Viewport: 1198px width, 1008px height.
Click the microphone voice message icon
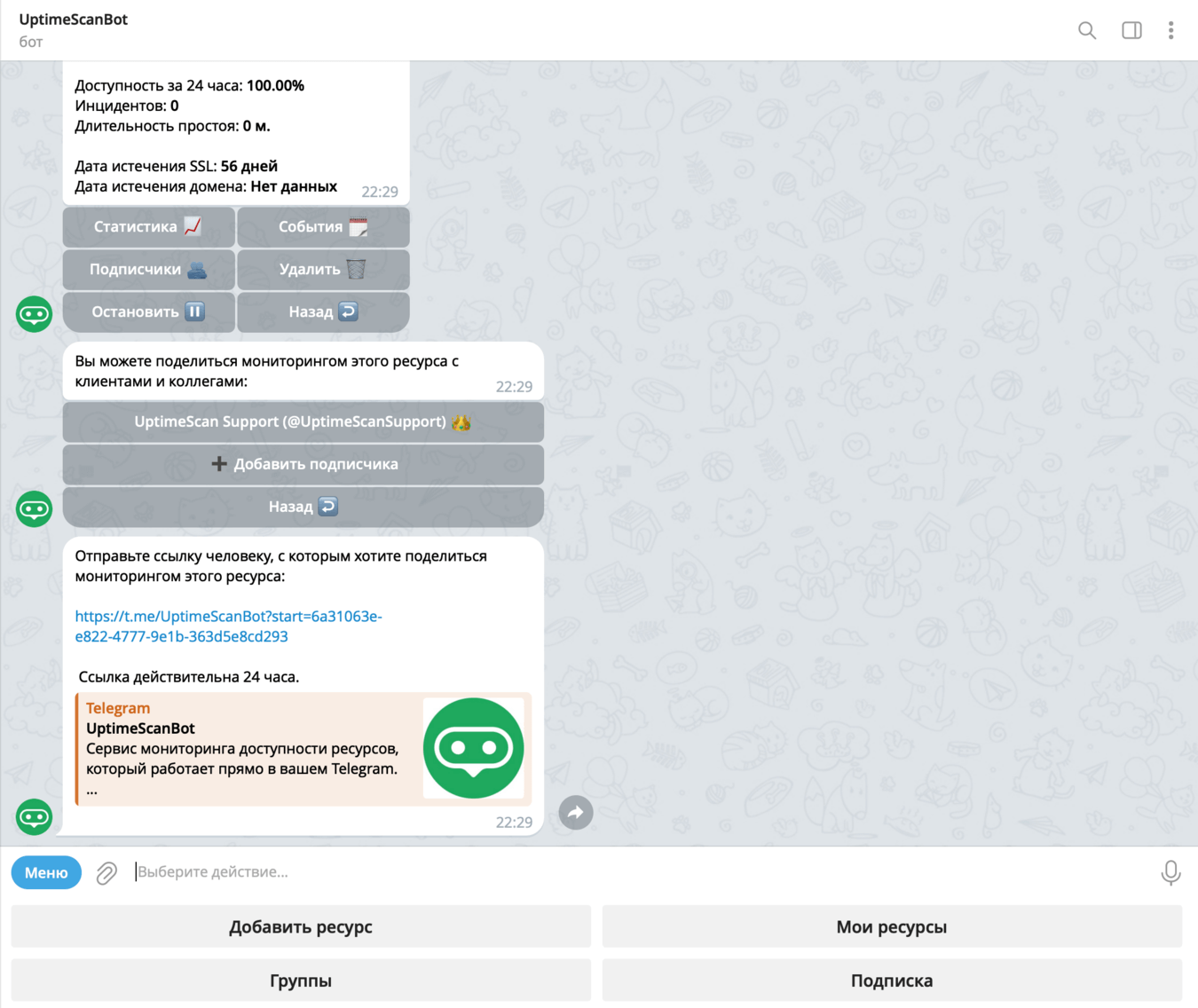click(x=1170, y=873)
